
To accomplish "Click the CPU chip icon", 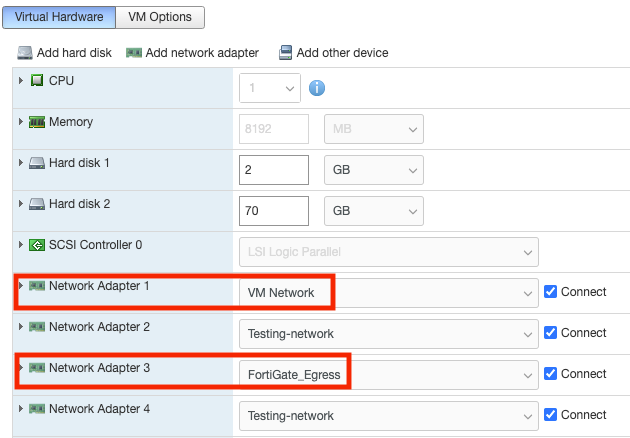I will point(37,81).
